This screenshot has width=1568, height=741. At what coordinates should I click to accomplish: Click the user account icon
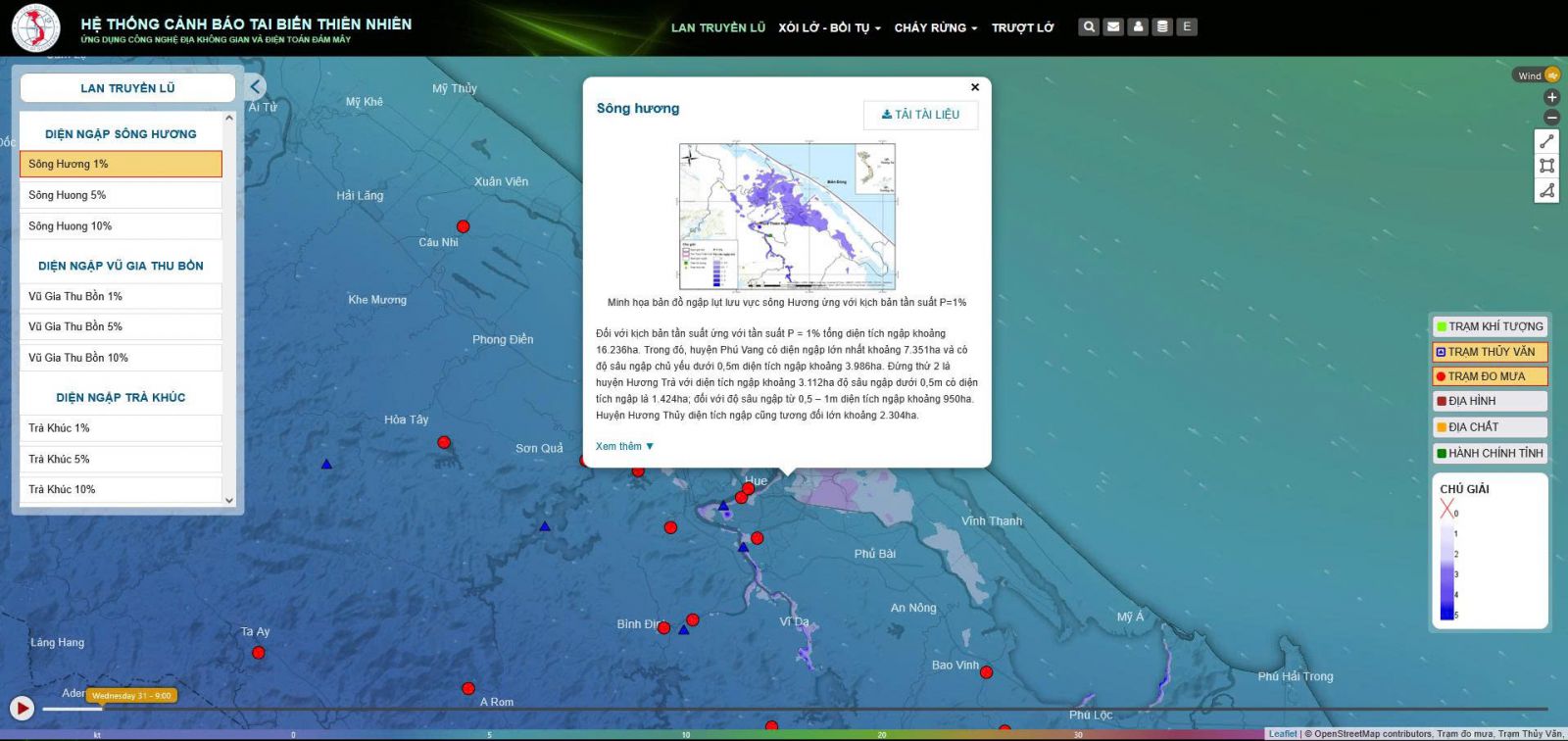(1138, 27)
